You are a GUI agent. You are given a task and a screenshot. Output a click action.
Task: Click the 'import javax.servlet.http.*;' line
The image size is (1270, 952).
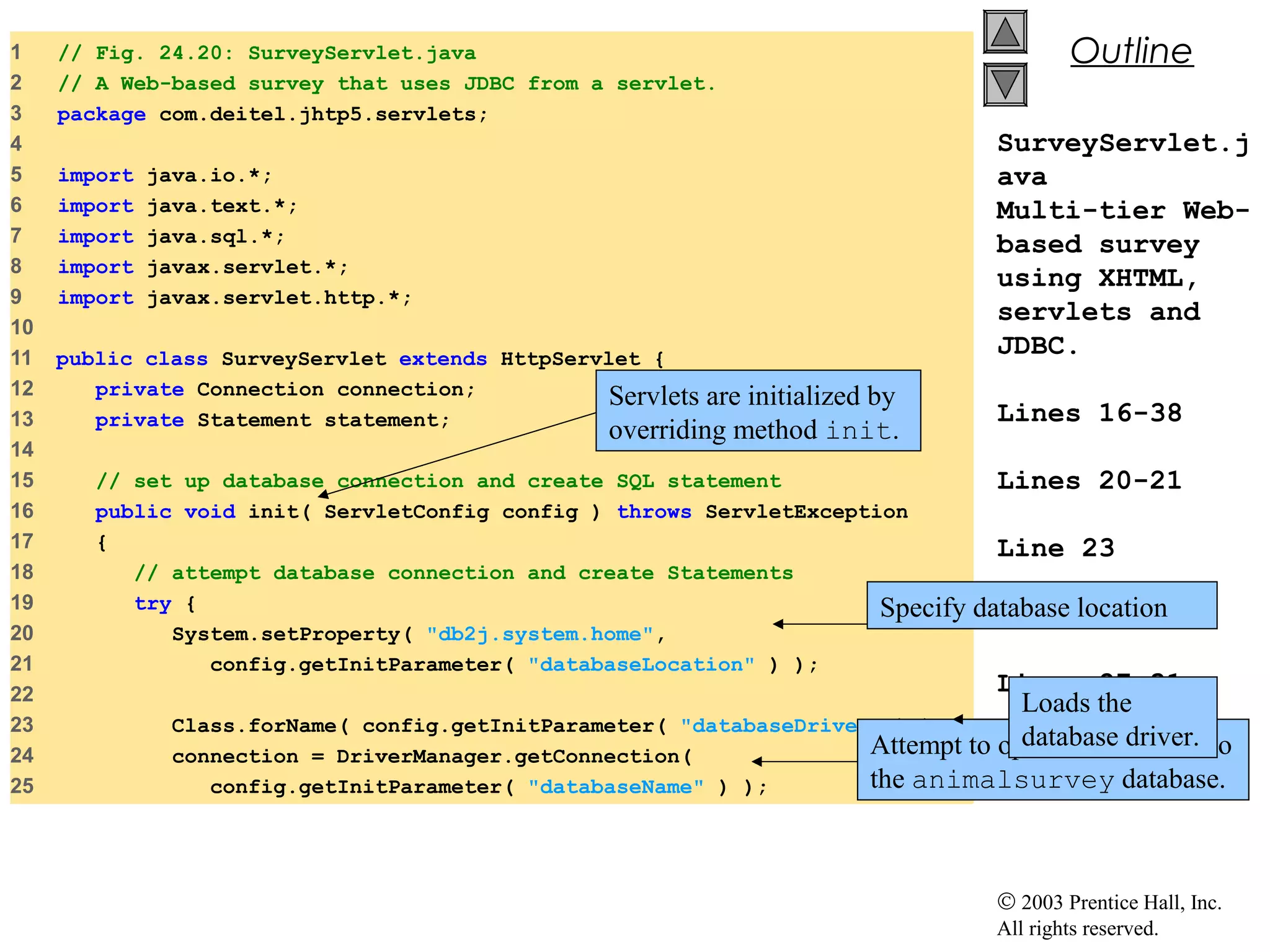[234, 298]
